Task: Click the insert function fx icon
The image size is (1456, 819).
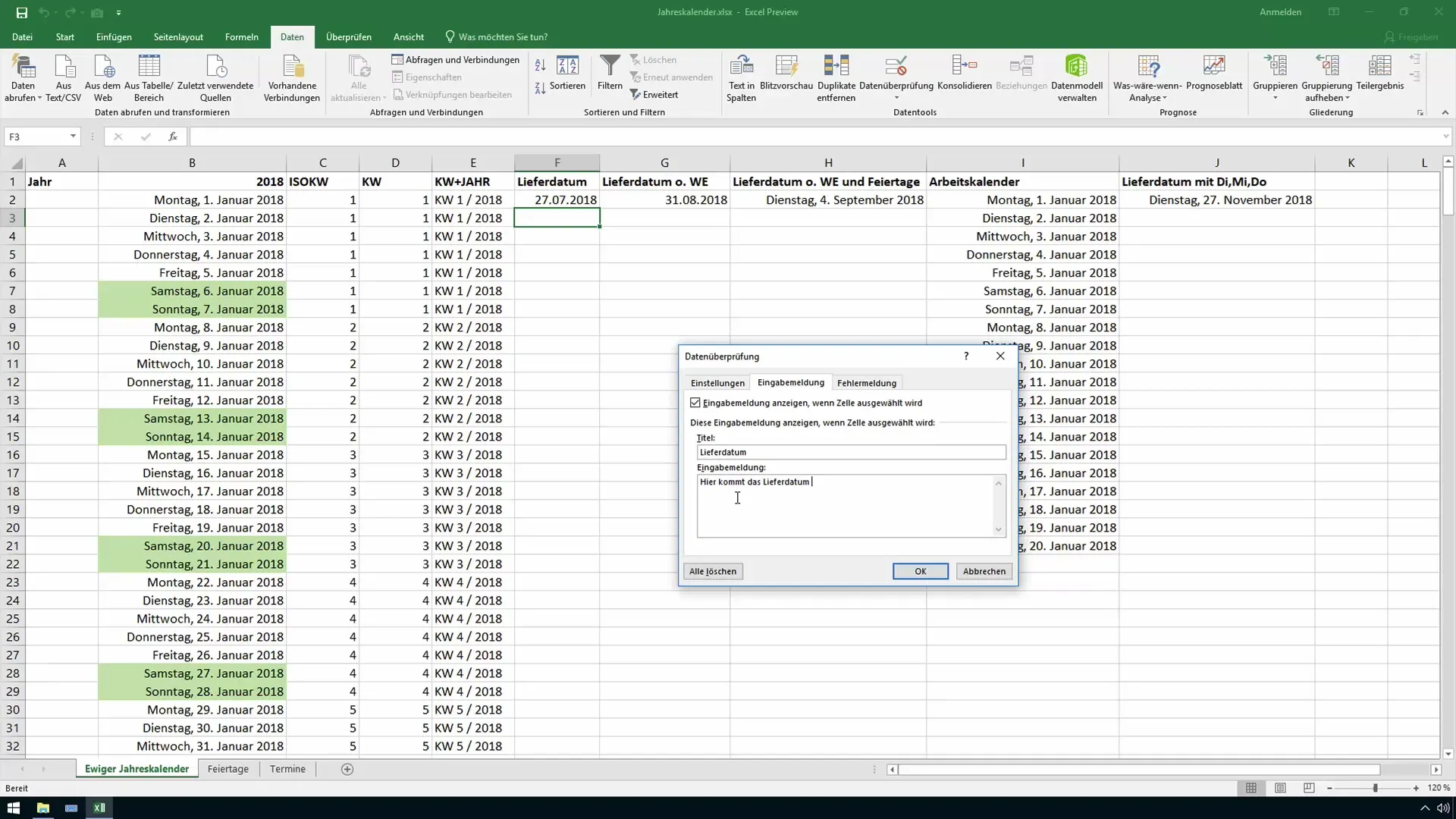Action: coord(173,136)
